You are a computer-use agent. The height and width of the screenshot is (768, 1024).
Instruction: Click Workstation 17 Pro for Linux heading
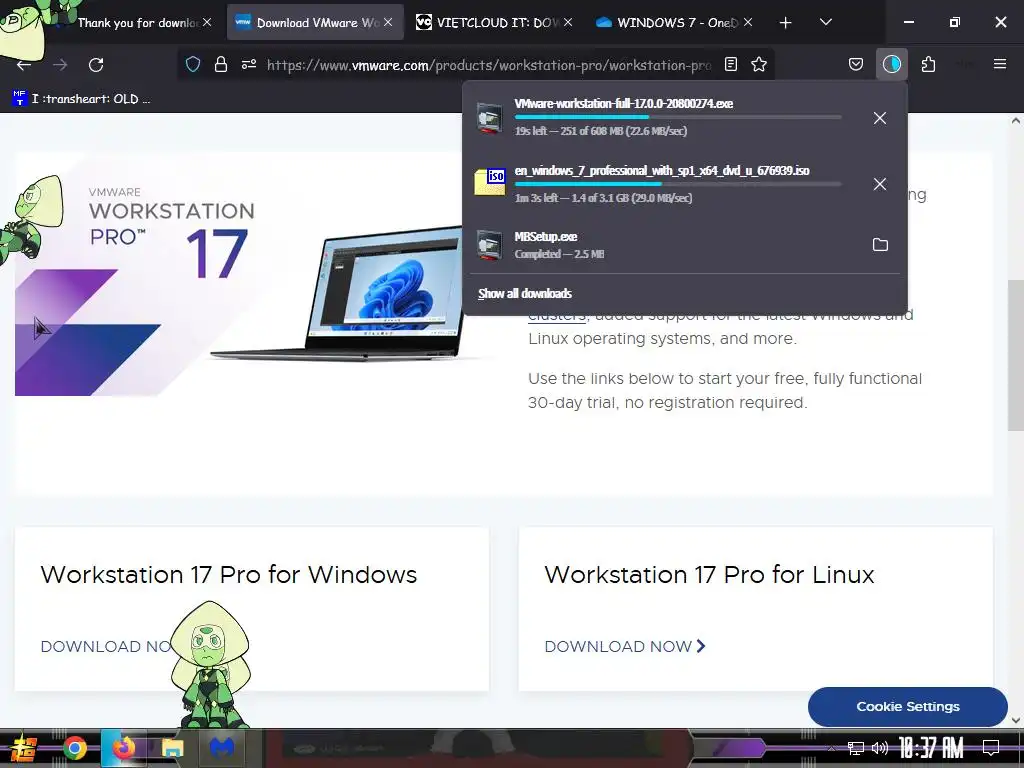click(709, 575)
